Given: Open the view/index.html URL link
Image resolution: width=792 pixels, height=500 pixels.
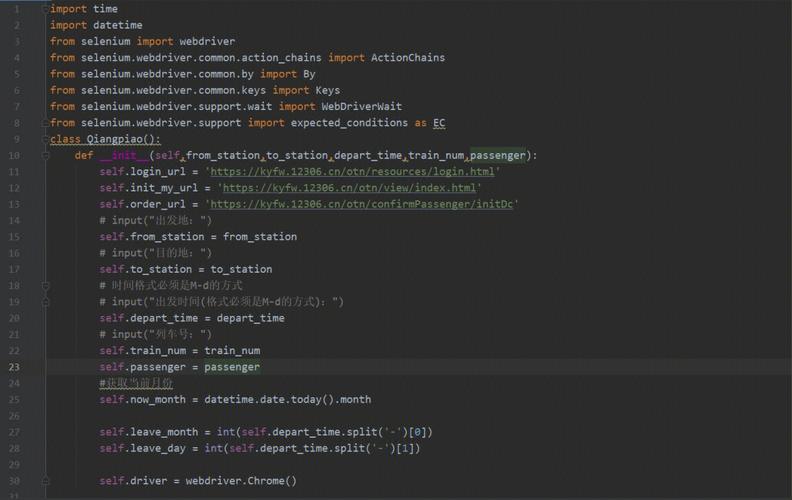Looking at the screenshot, I should pyautogui.click(x=349, y=188).
